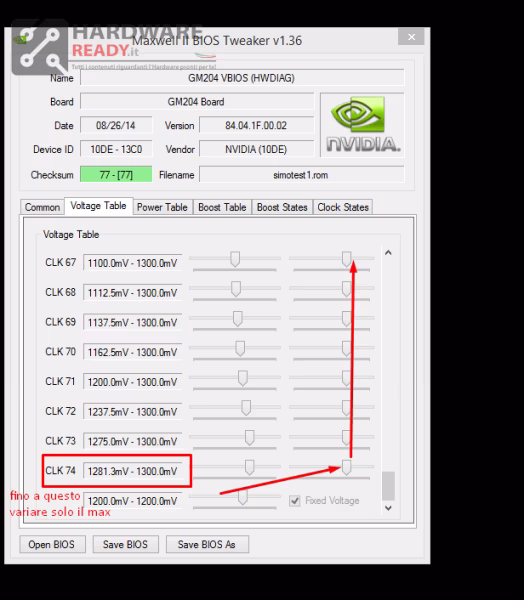Viewport: 524px width, 600px height.
Task: Open the Power Table tab
Action: pos(162,207)
